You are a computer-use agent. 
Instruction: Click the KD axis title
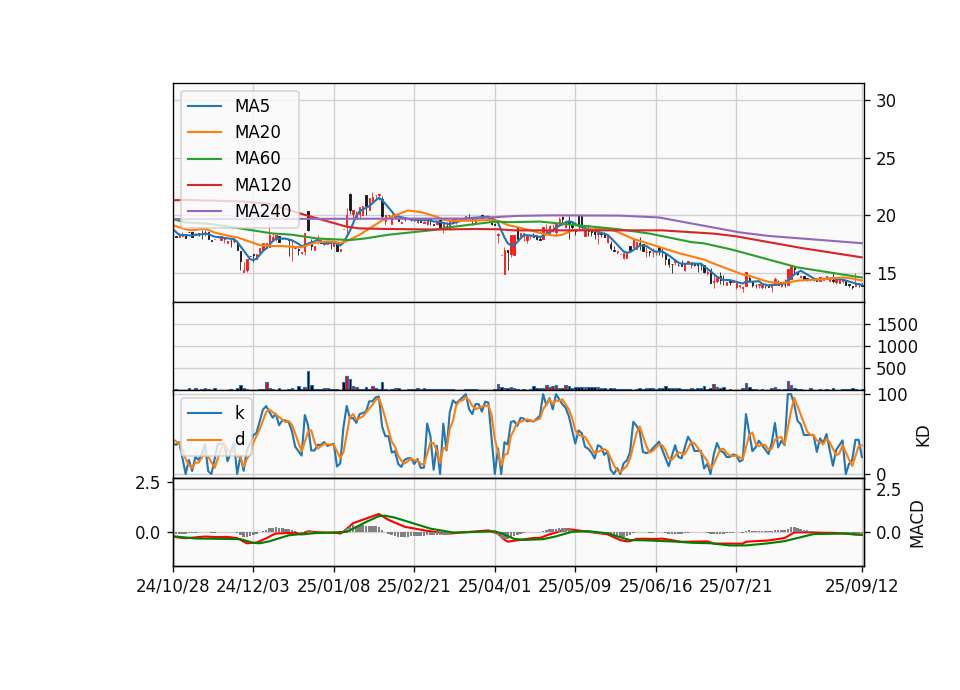[923, 437]
